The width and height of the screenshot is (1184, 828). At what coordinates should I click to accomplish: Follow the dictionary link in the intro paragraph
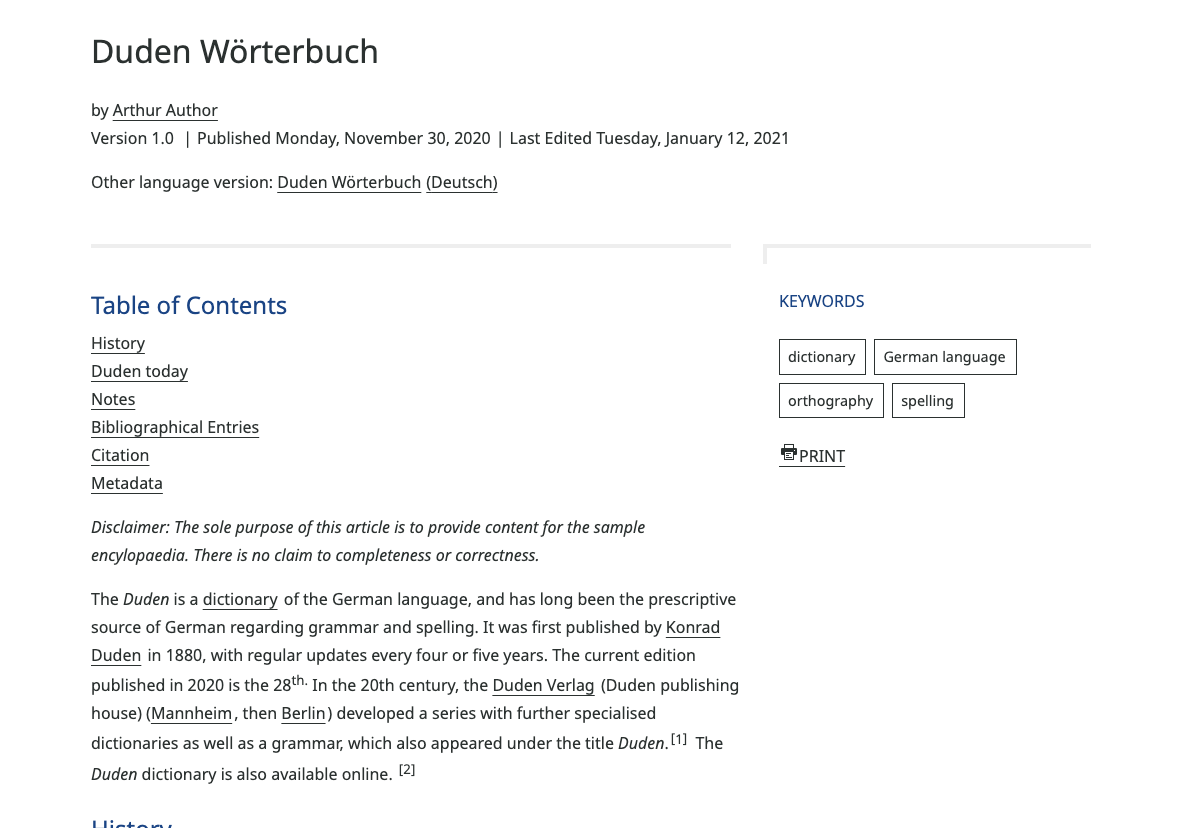[x=240, y=599]
